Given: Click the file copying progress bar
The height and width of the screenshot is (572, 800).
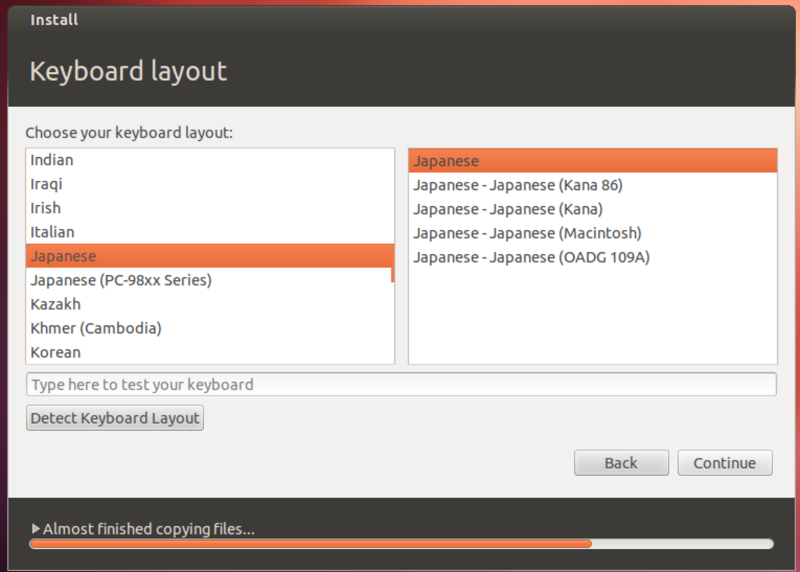Looking at the screenshot, I should (402, 544).
